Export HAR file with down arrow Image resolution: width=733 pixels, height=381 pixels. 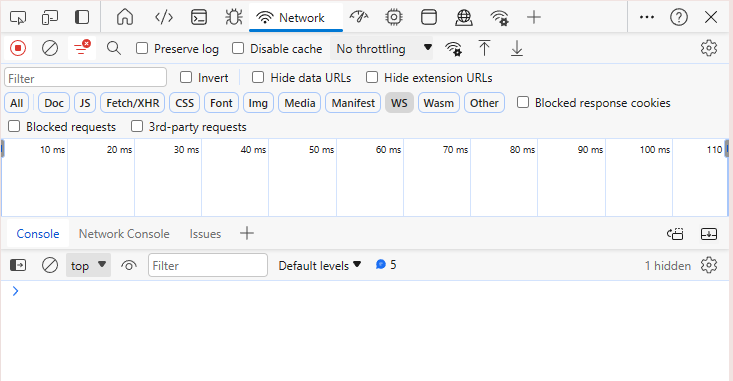[x=517, y=48]
